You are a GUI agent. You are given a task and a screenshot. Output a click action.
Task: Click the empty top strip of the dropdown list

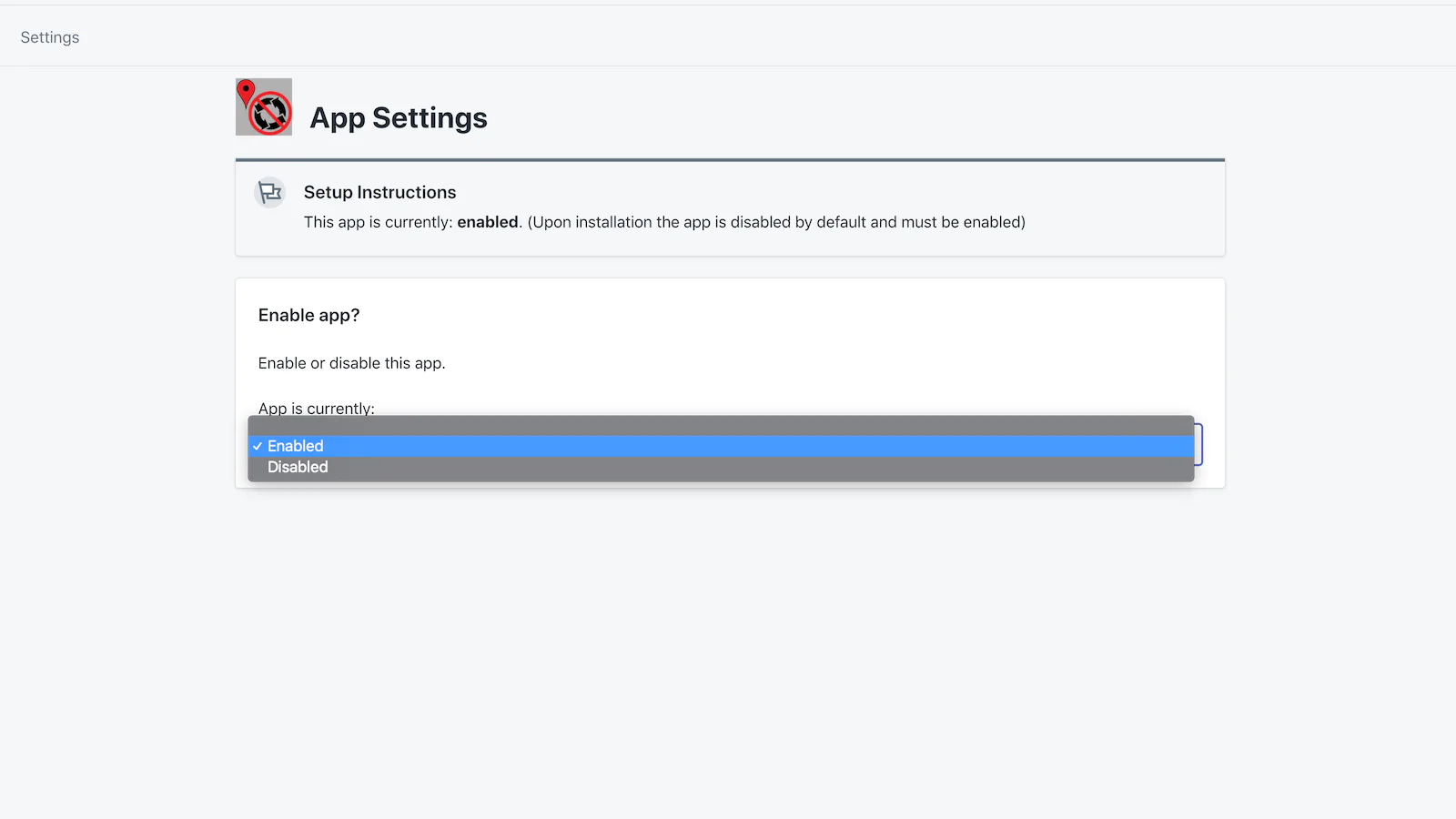coord(721,425)
